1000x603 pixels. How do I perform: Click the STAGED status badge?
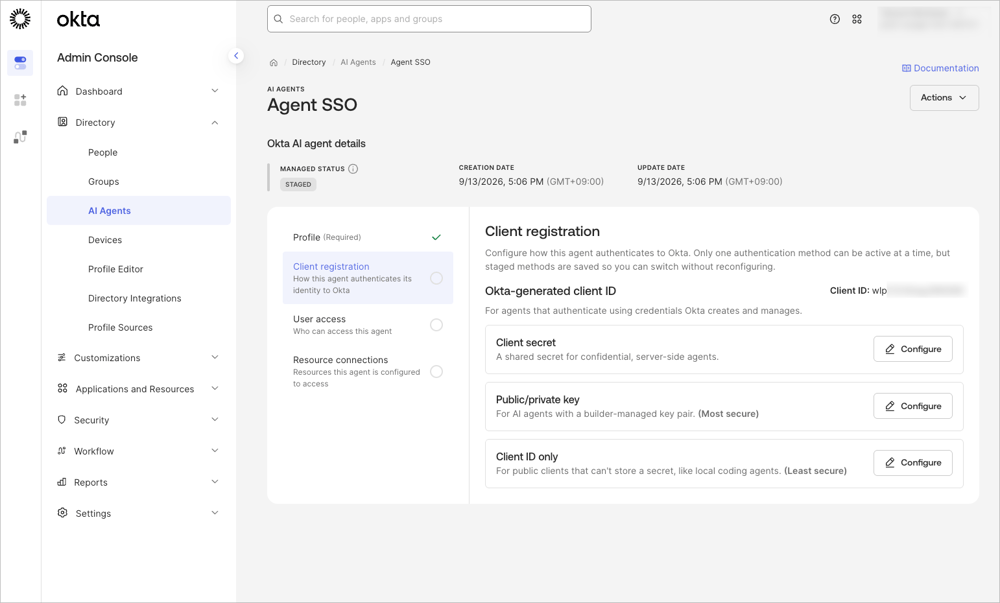(x=298, y=184)
